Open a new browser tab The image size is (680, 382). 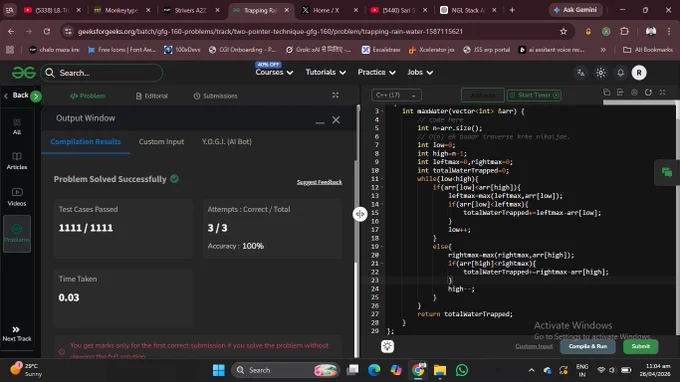pyautogui.click(x=512, y=10)
